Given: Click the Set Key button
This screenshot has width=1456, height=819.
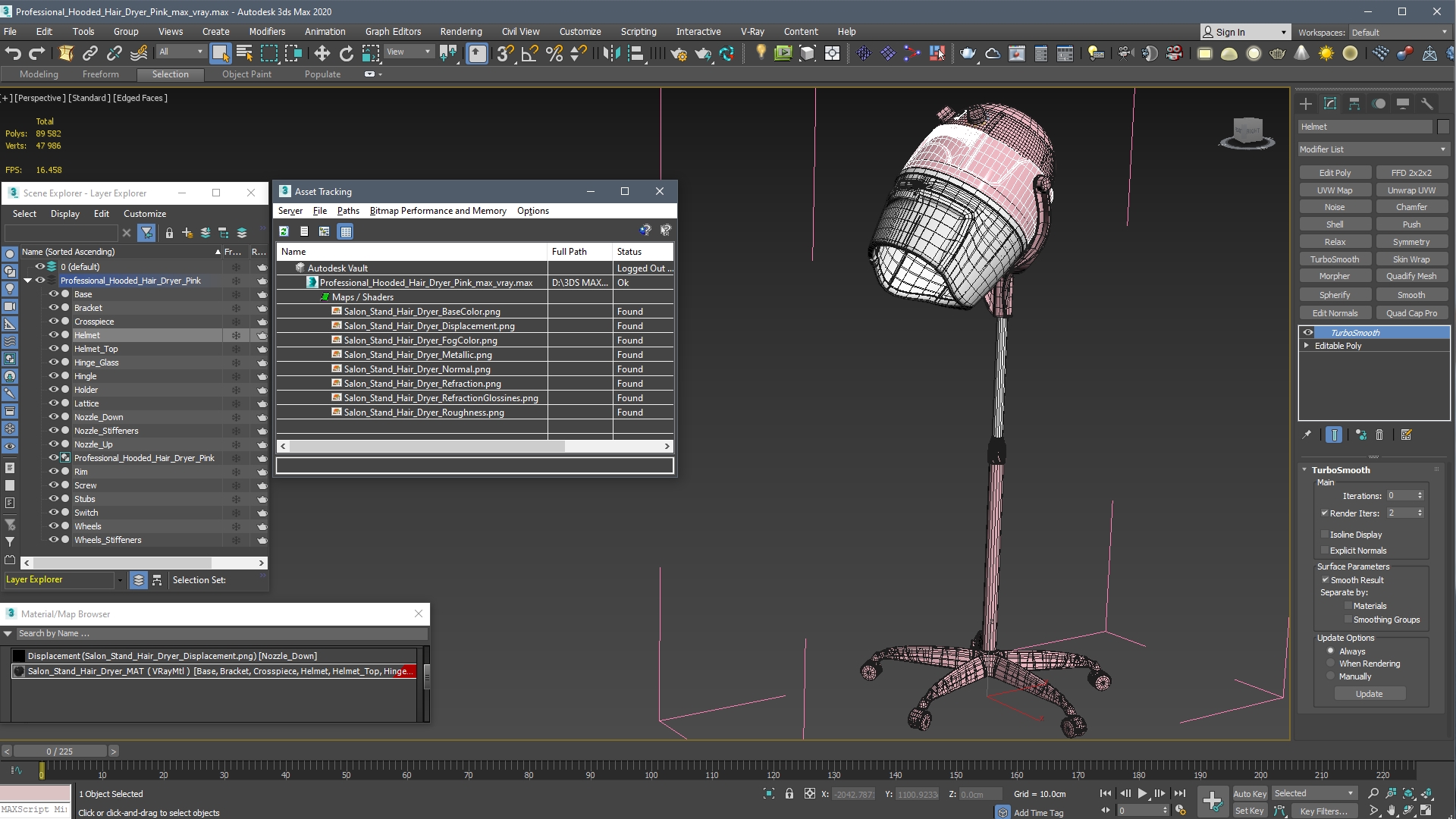Looking at the screenshot, I should (1250, 811).
